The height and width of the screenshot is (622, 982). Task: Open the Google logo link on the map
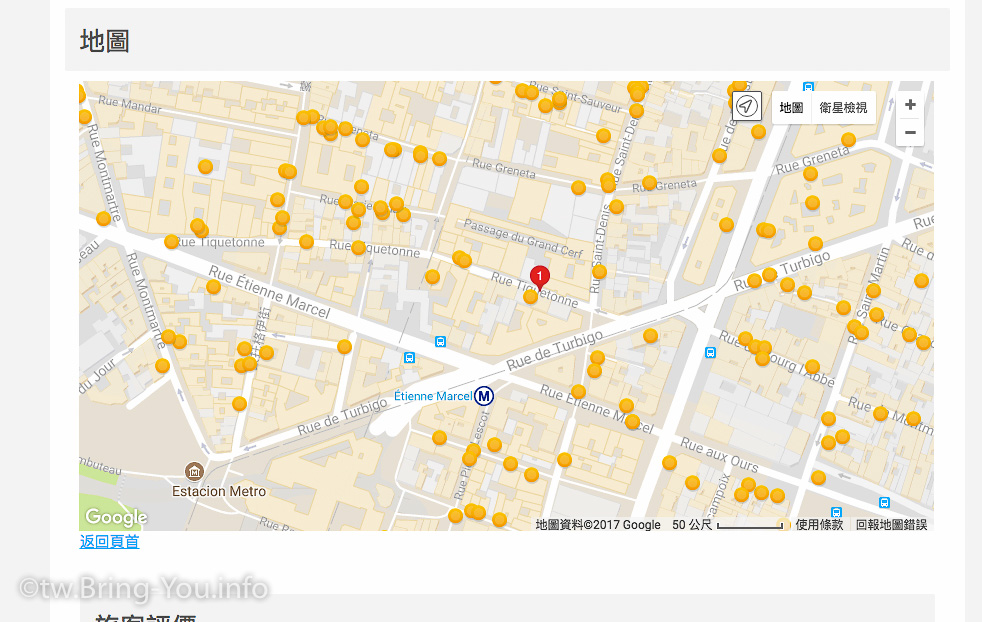point(116,517)
